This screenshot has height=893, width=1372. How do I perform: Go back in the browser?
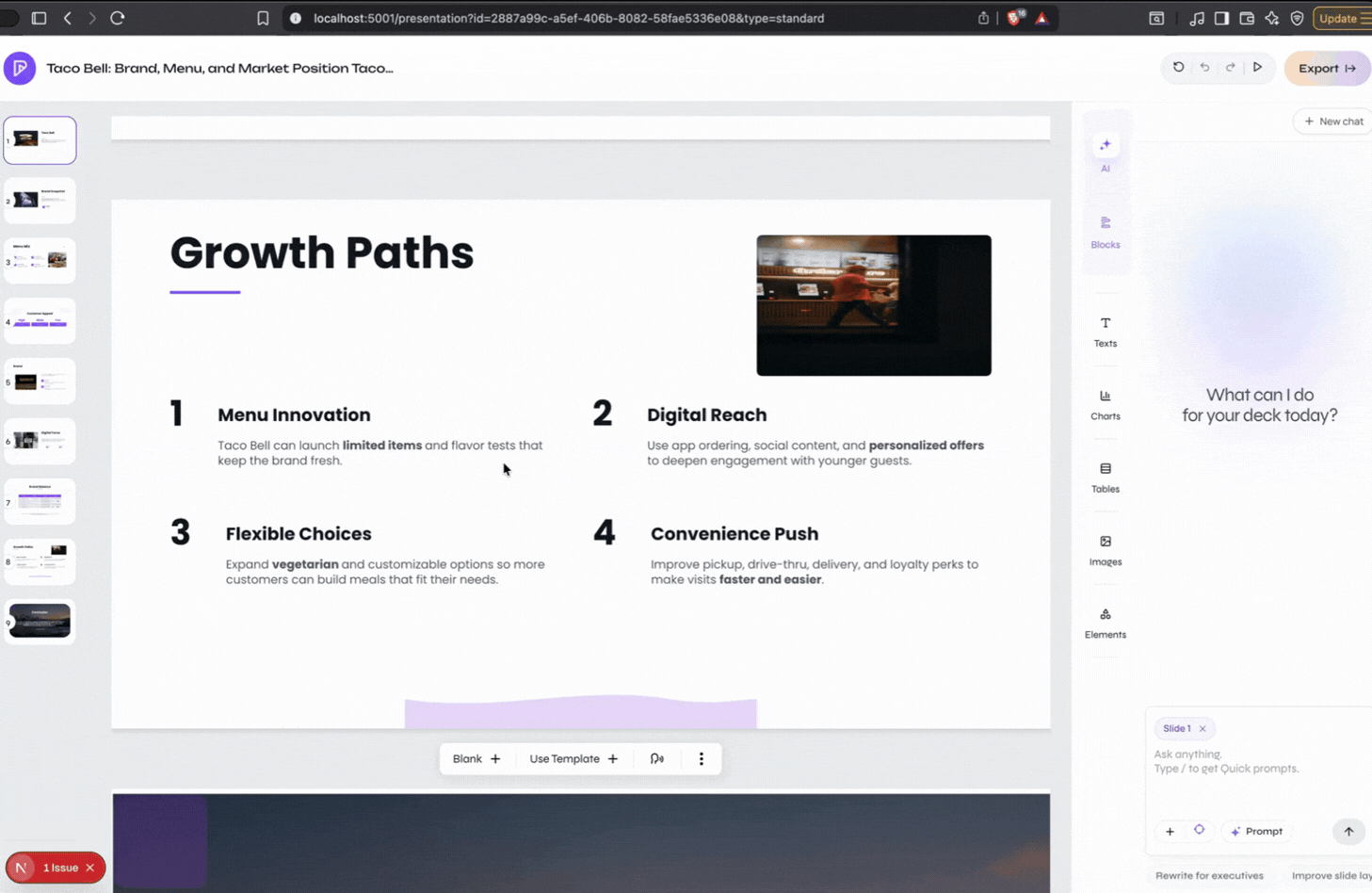point(68,18)
